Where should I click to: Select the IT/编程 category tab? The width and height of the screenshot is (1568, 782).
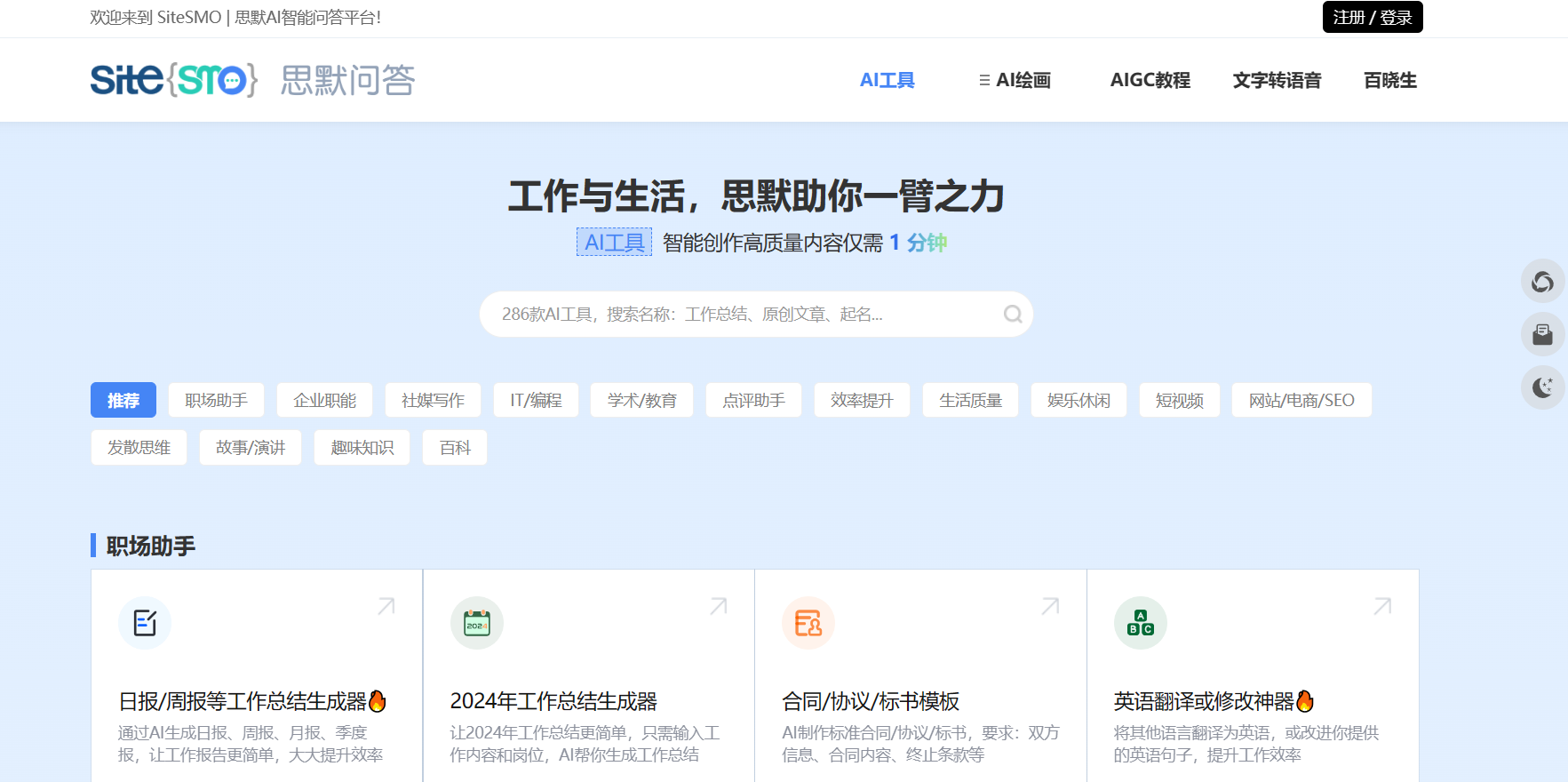(536, 400)
